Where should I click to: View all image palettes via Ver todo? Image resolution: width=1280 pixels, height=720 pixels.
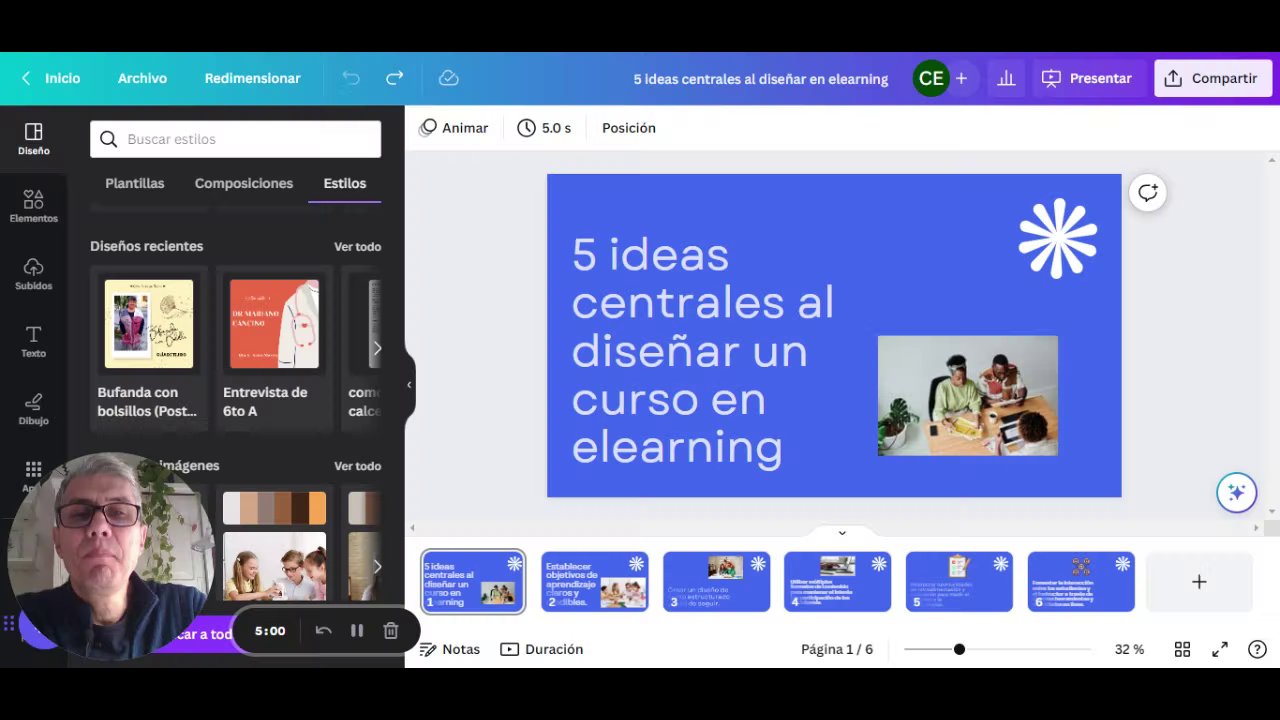pos(357,466)
